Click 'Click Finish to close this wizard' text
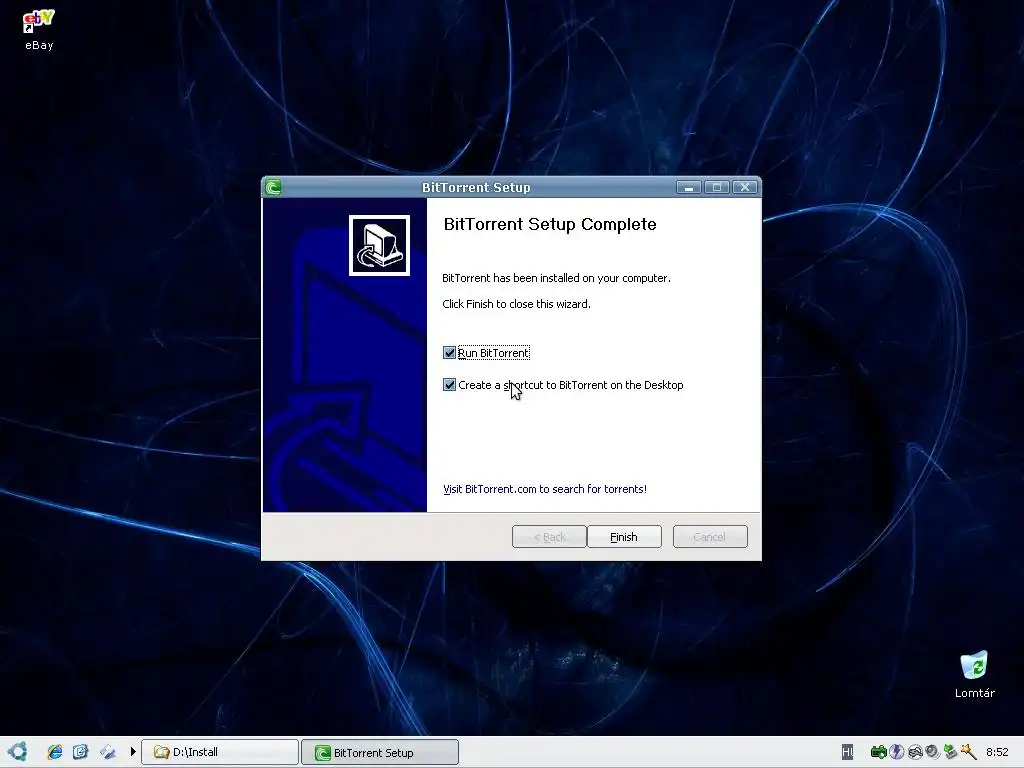This screenshot has height=768, width=1024. click(x=516, y=304)
